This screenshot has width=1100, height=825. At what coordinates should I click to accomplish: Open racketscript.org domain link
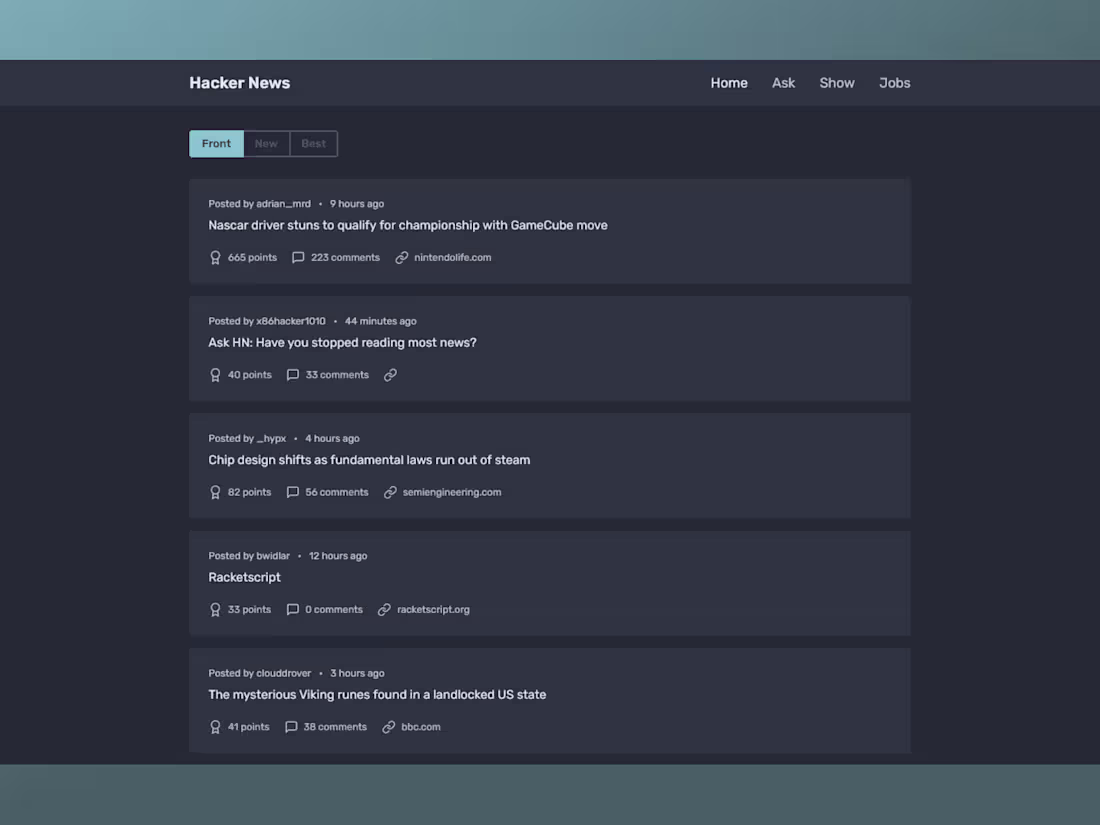(x=433, y=609)
